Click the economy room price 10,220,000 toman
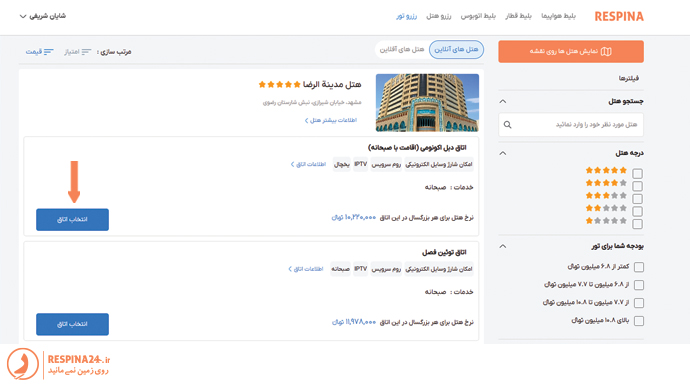690x385 pixels. (x=354, y=217)
